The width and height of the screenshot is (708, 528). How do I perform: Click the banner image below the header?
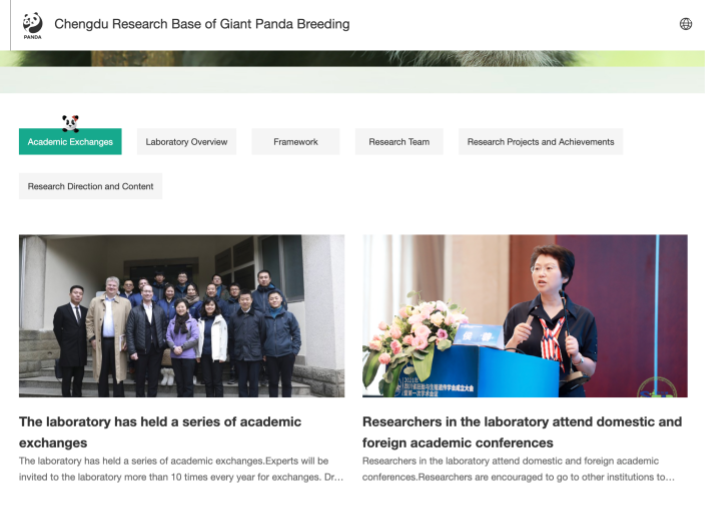click(x=354, y=58)
